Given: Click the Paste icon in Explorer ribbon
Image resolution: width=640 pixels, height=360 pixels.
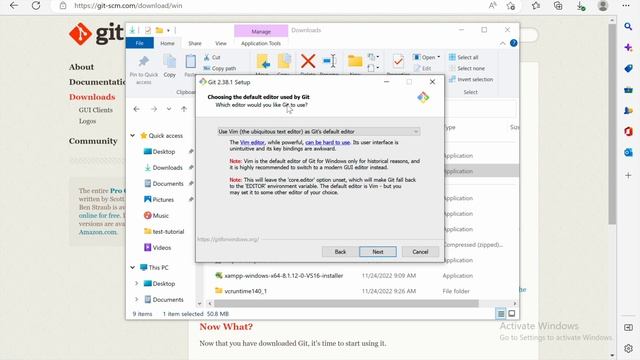Looking at the screenshot, I should 190,62.
